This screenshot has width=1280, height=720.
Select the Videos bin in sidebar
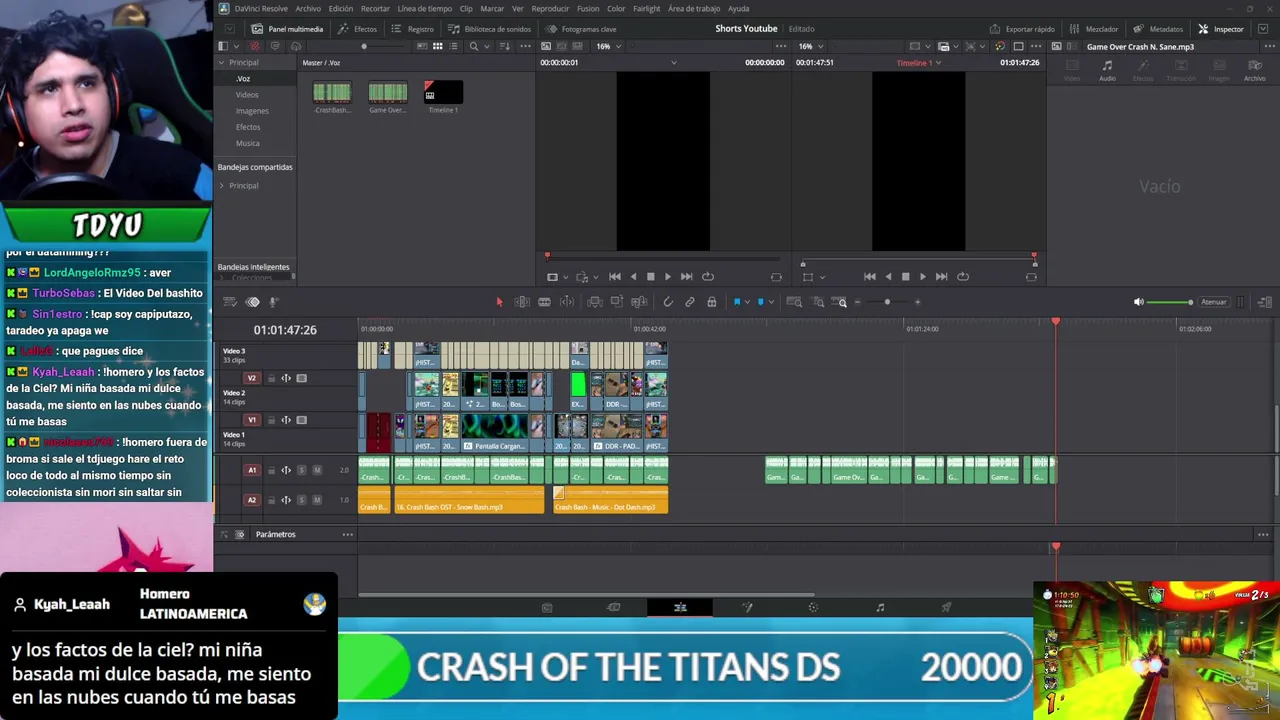[247, 95]
